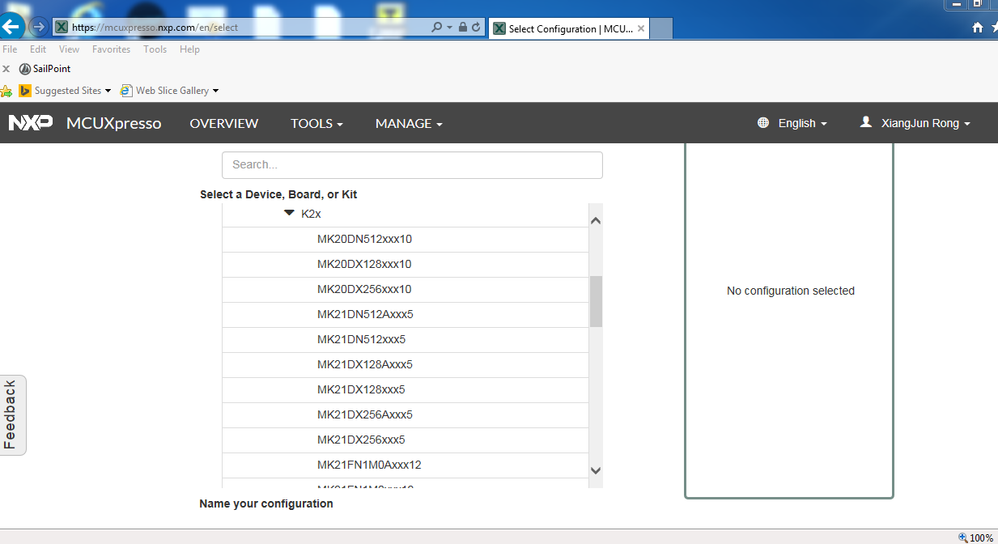Open a new blank browser tab

coord(661,29)
